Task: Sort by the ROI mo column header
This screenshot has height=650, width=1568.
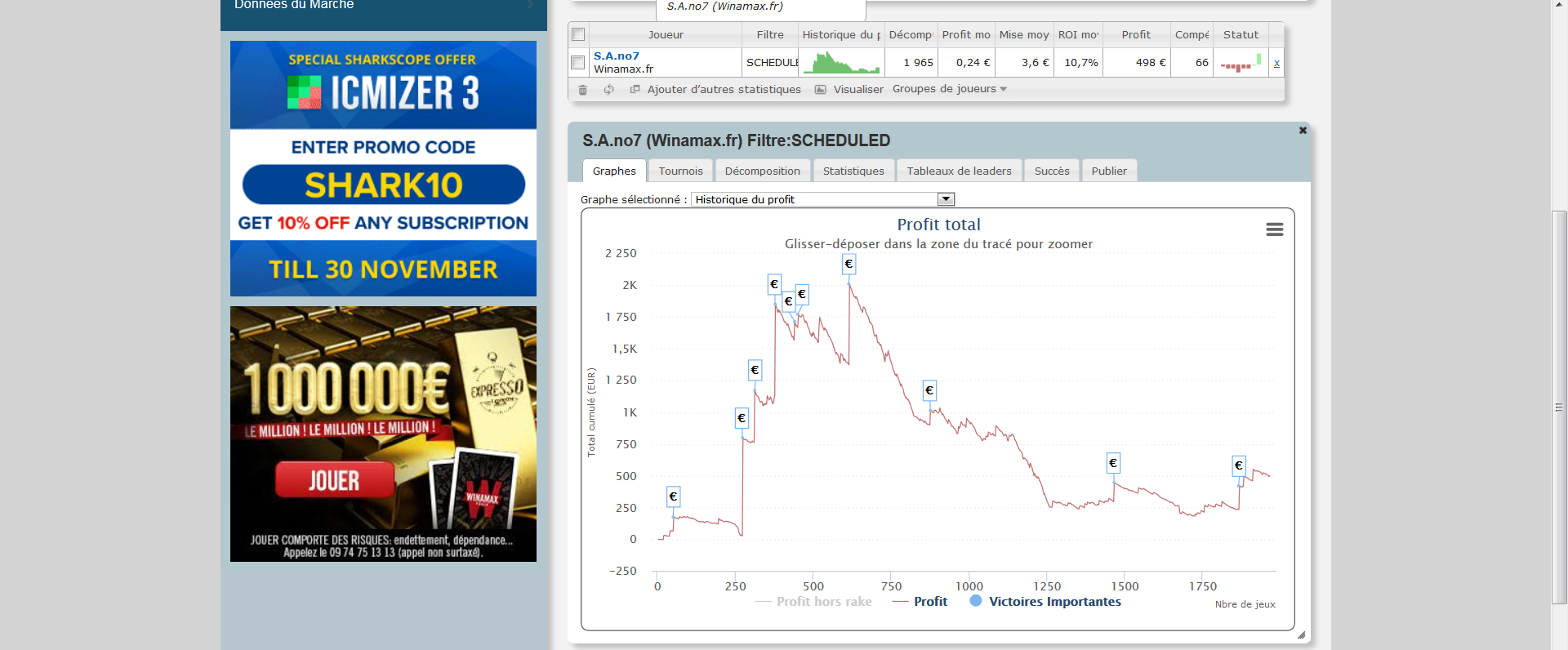Action: tap(1078, 34)
